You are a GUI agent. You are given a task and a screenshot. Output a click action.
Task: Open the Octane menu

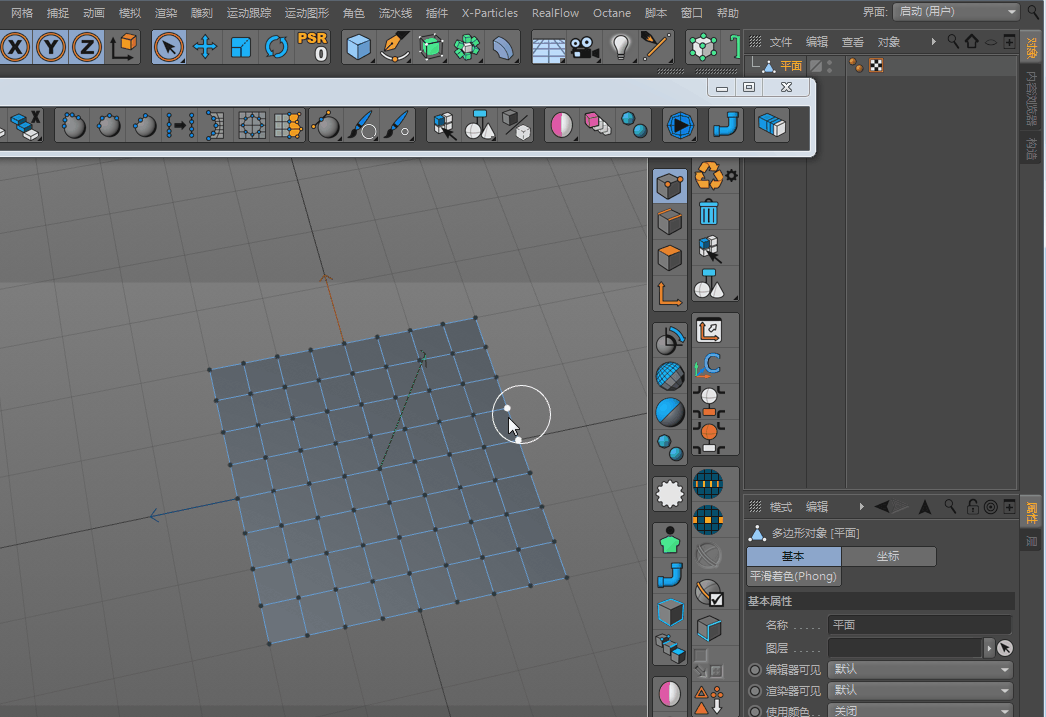coord(612,13)
